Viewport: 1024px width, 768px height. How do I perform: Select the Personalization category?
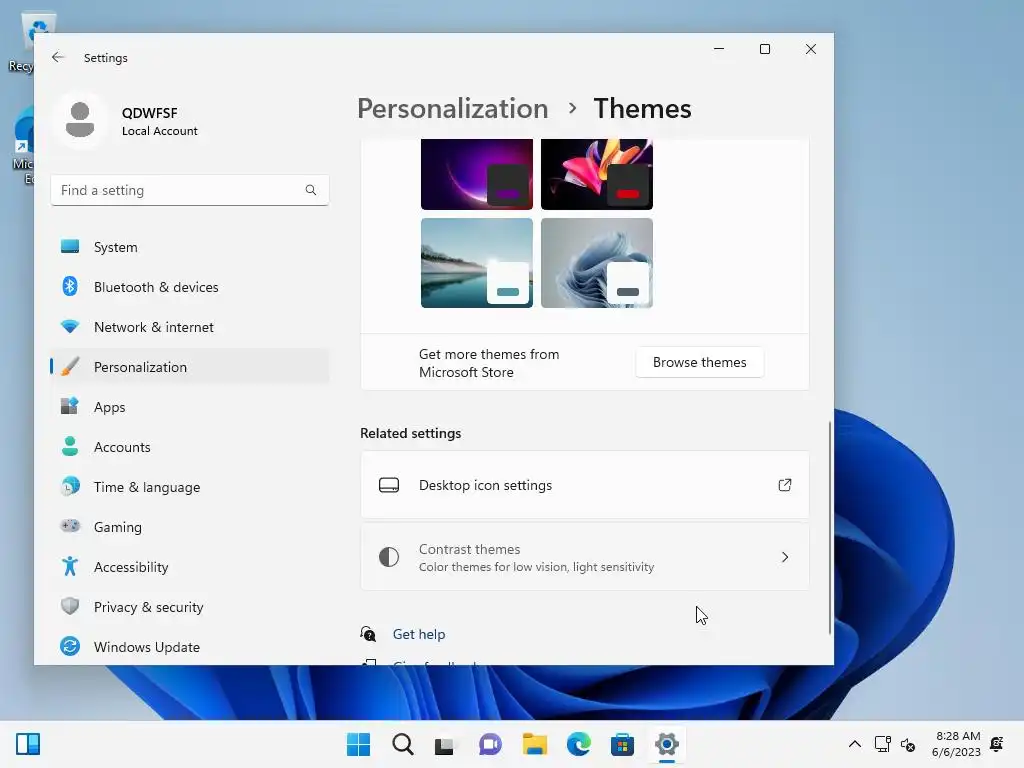[190, 366]
